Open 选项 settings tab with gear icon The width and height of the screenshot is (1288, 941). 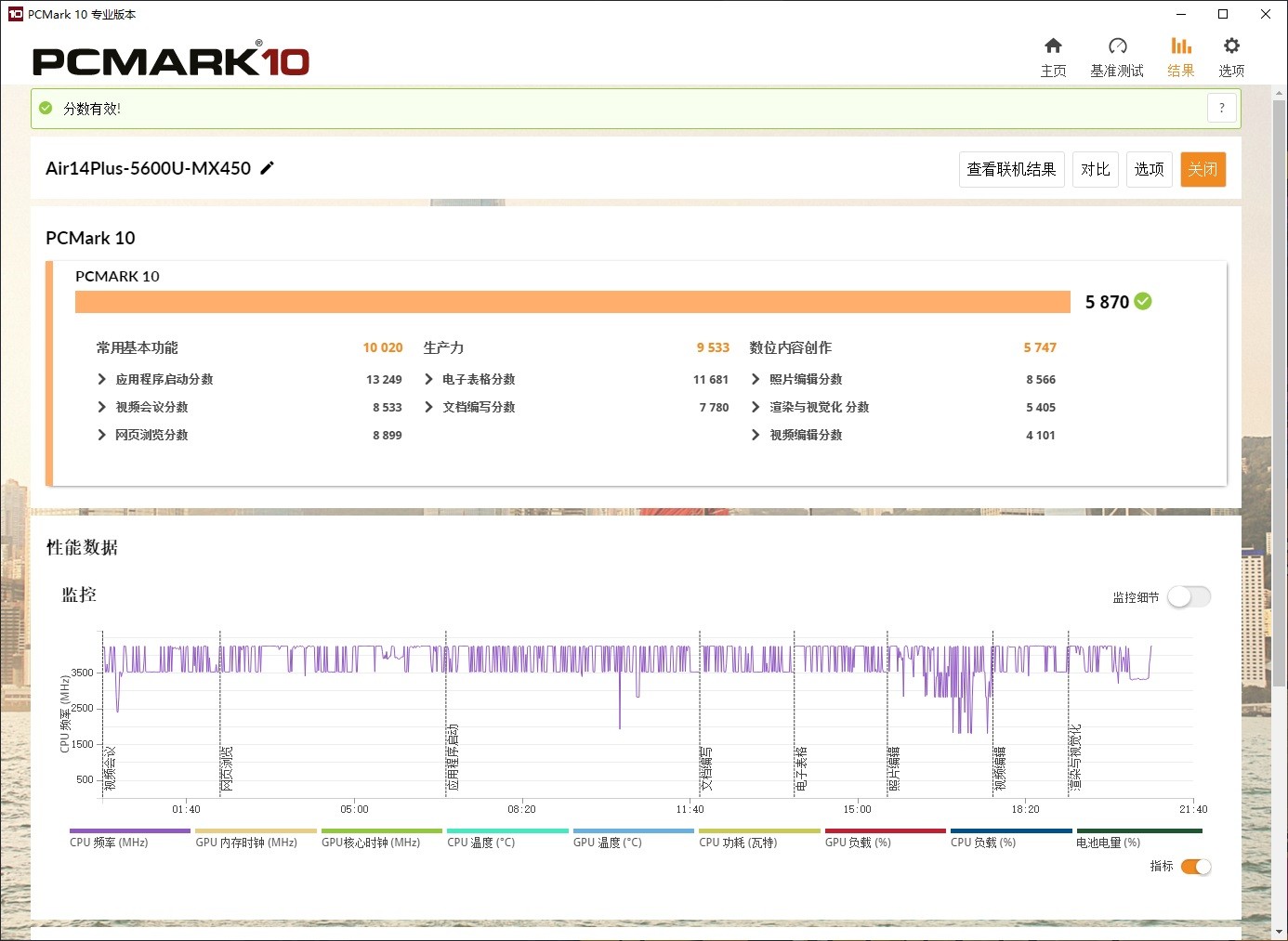coord(1231,58)
